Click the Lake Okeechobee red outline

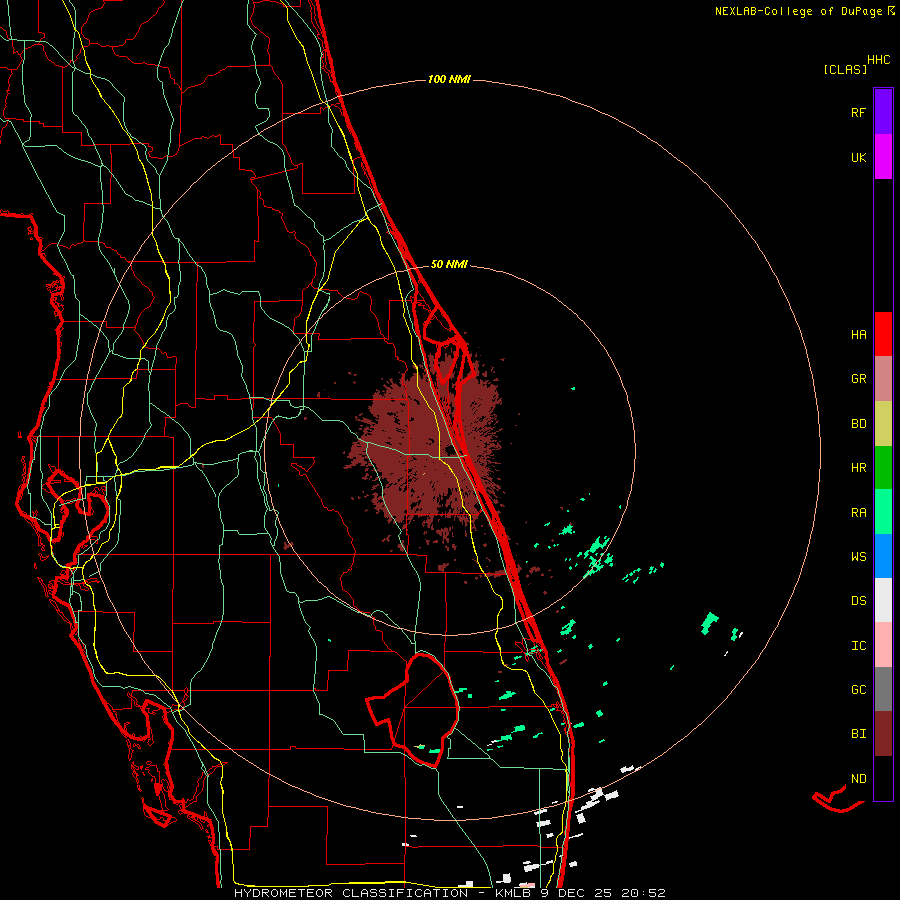(x=414, y=710)
